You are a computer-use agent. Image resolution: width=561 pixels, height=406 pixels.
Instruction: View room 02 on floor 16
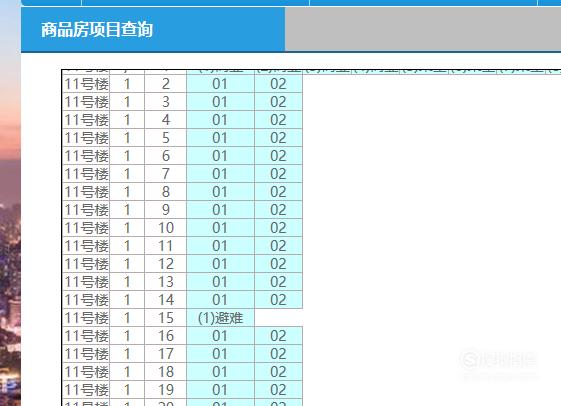pyautogui.click(x=278, y=336)
